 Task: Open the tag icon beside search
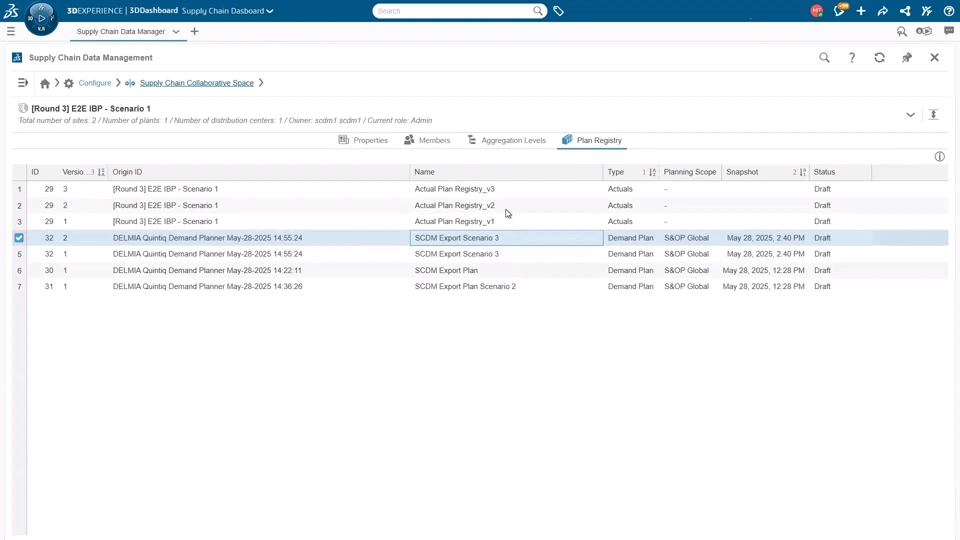pos(558,10)
